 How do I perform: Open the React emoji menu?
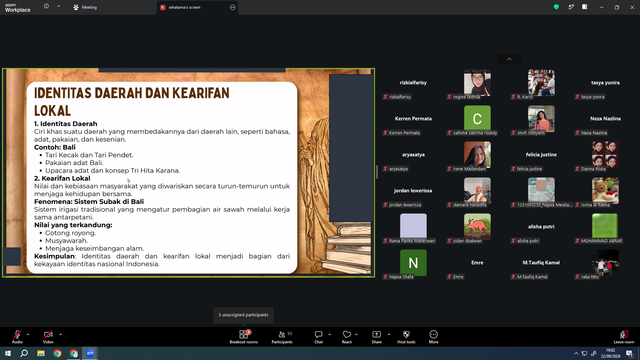pos(347,336)
